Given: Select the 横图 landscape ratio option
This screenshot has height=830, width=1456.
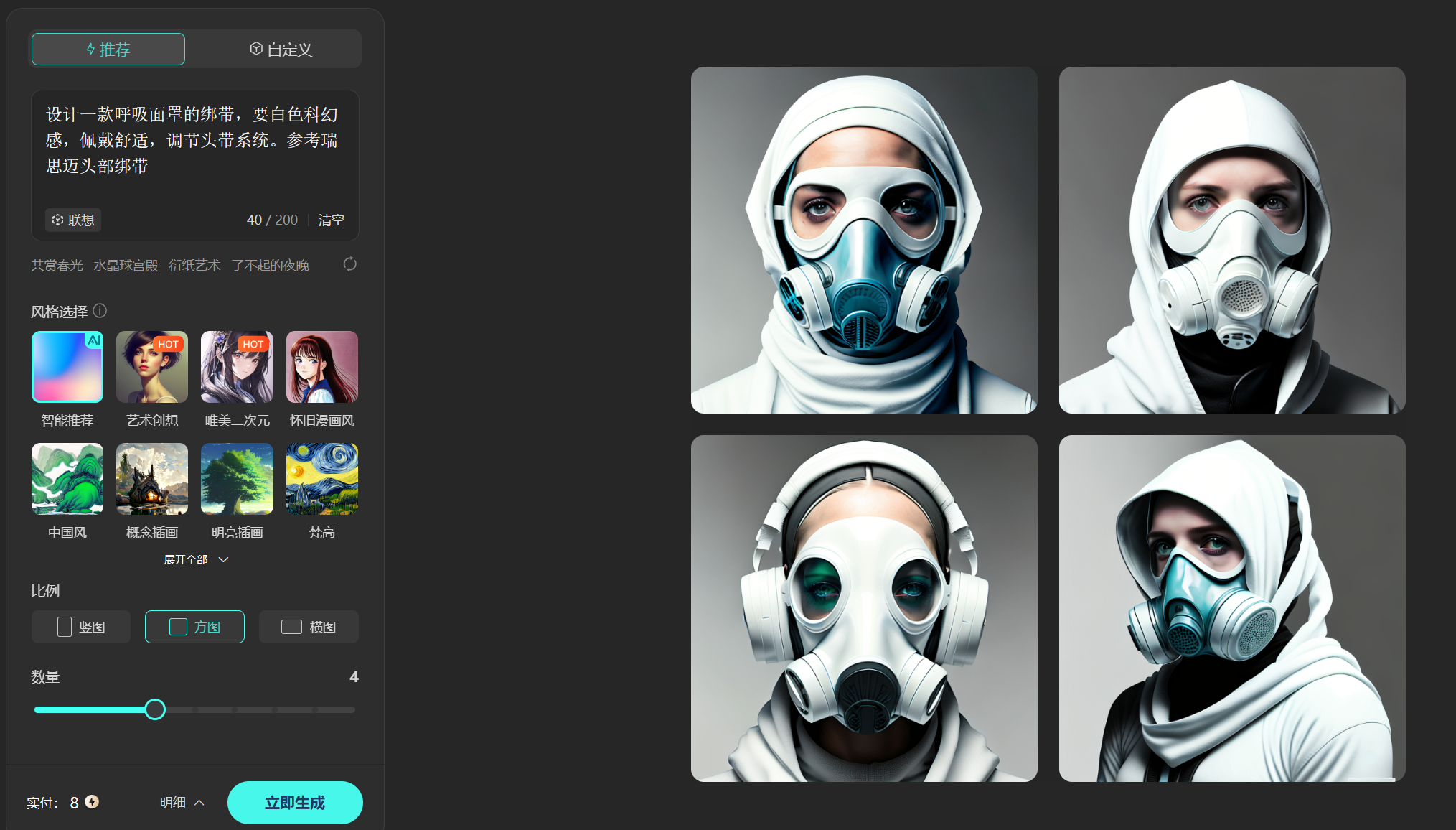Looking at the screenshot, I should 309,627.
